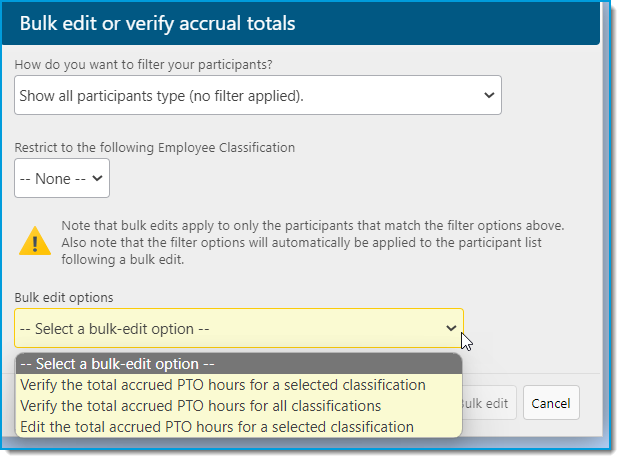Click the 'Bulk edit options' label
Viewport: 622px width, 461px height.
64,298
